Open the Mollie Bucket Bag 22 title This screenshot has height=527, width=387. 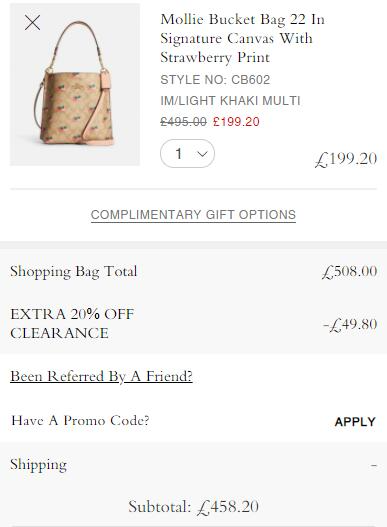[x=242, y=38]
